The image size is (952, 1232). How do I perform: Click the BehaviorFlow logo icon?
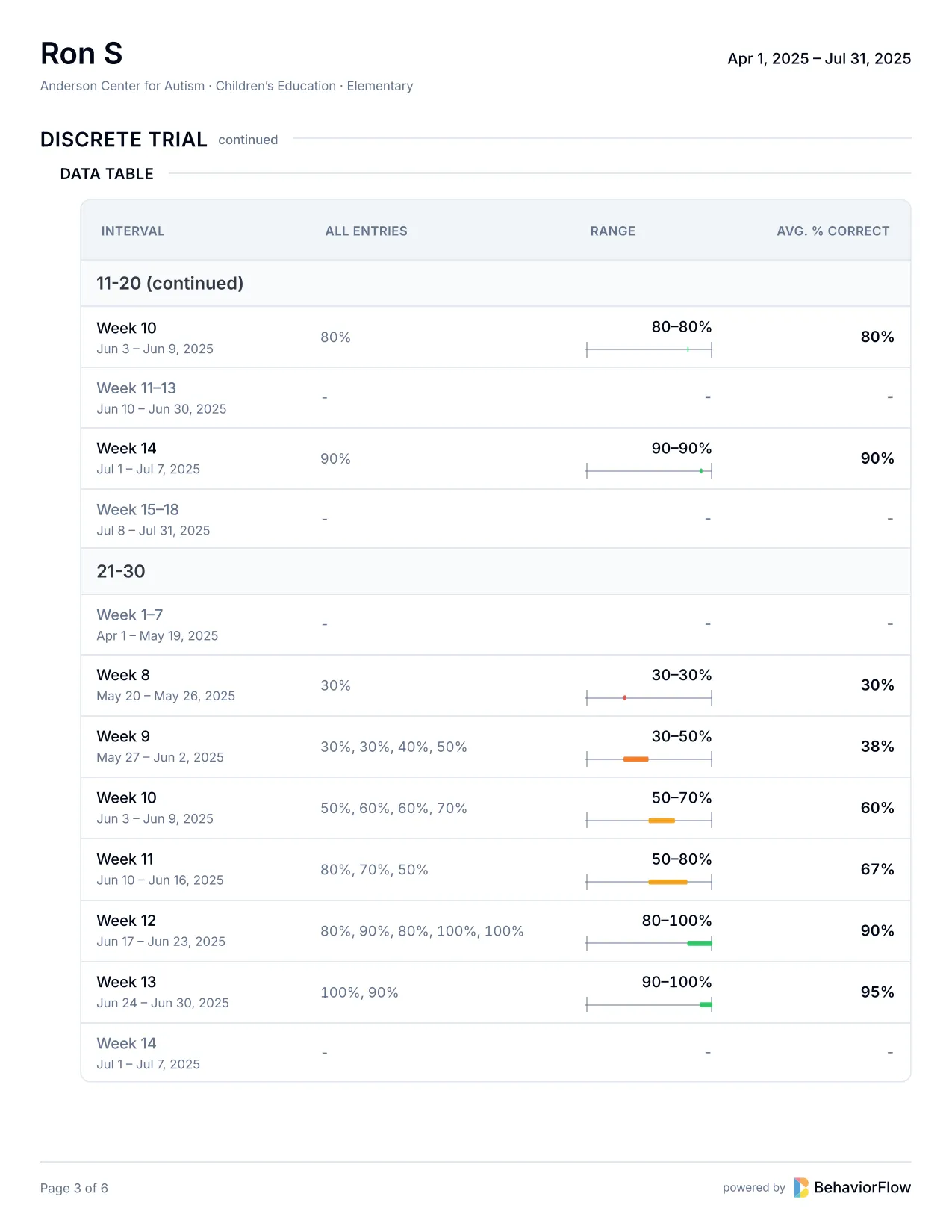coord(800,1187)
